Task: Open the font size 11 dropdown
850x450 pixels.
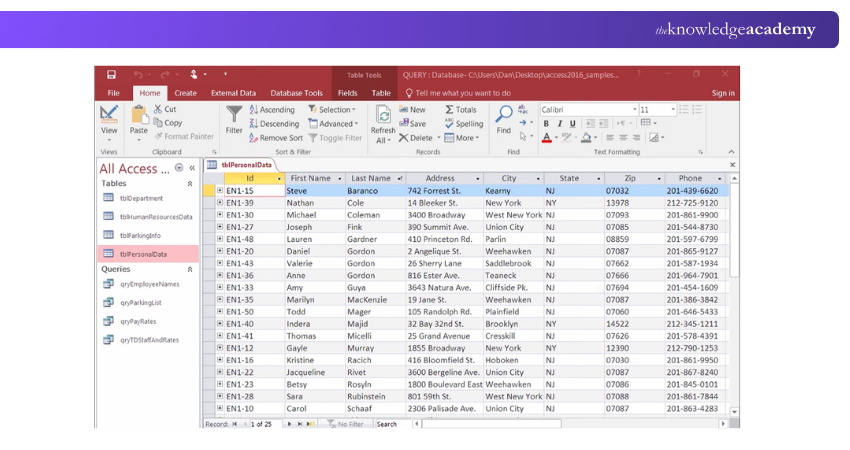Action: click(673, 110)
